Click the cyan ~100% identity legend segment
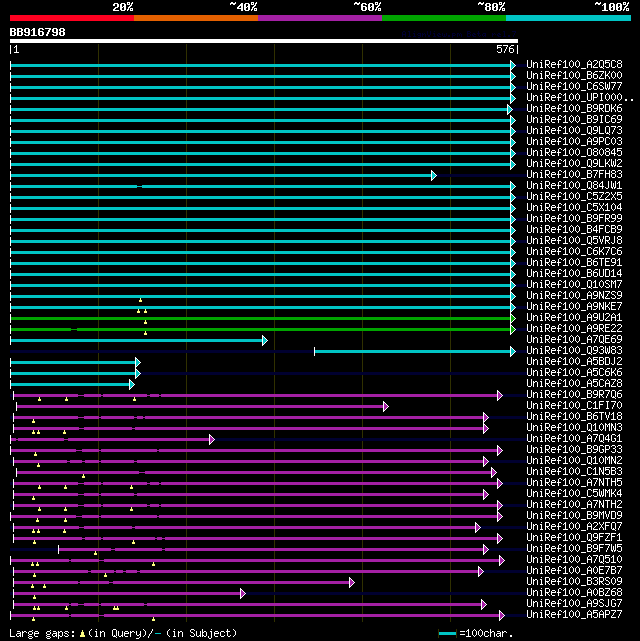 [x=568, y=18]
